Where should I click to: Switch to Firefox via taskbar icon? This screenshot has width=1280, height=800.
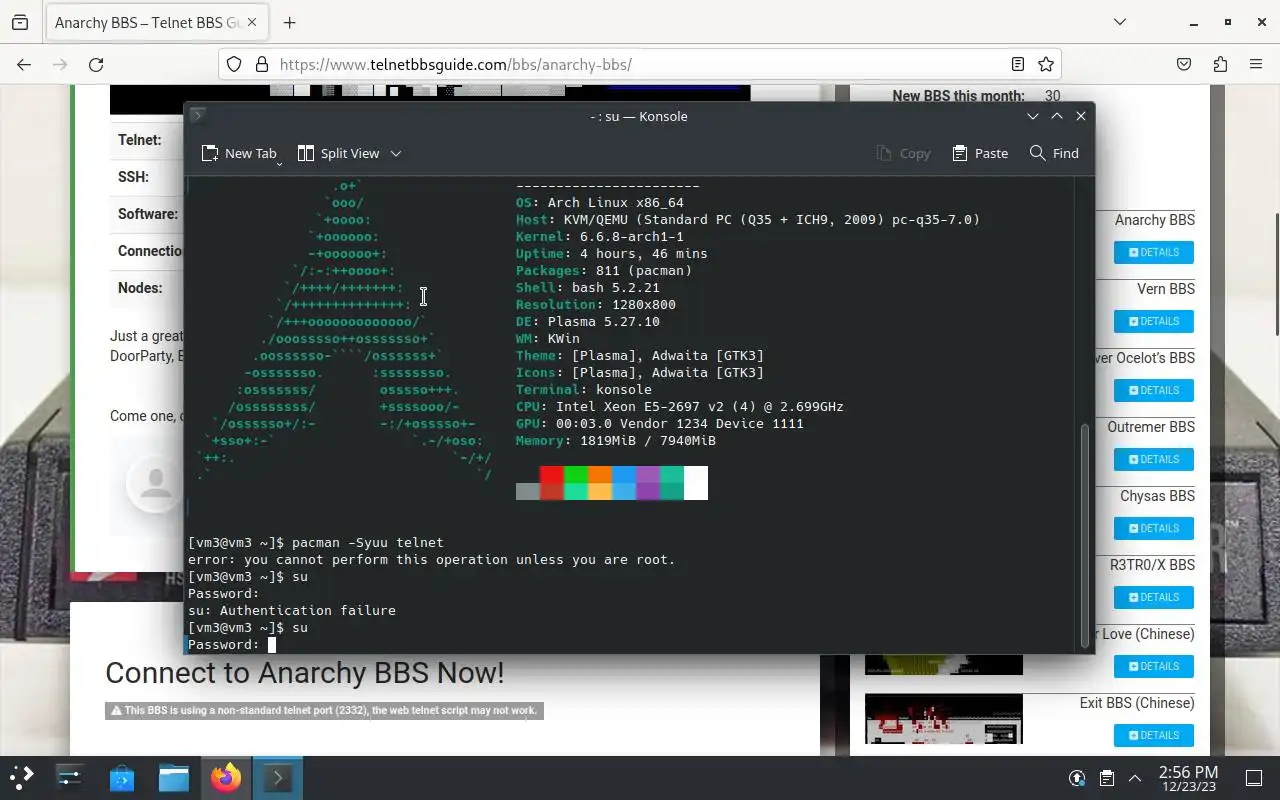click(226, 777)
